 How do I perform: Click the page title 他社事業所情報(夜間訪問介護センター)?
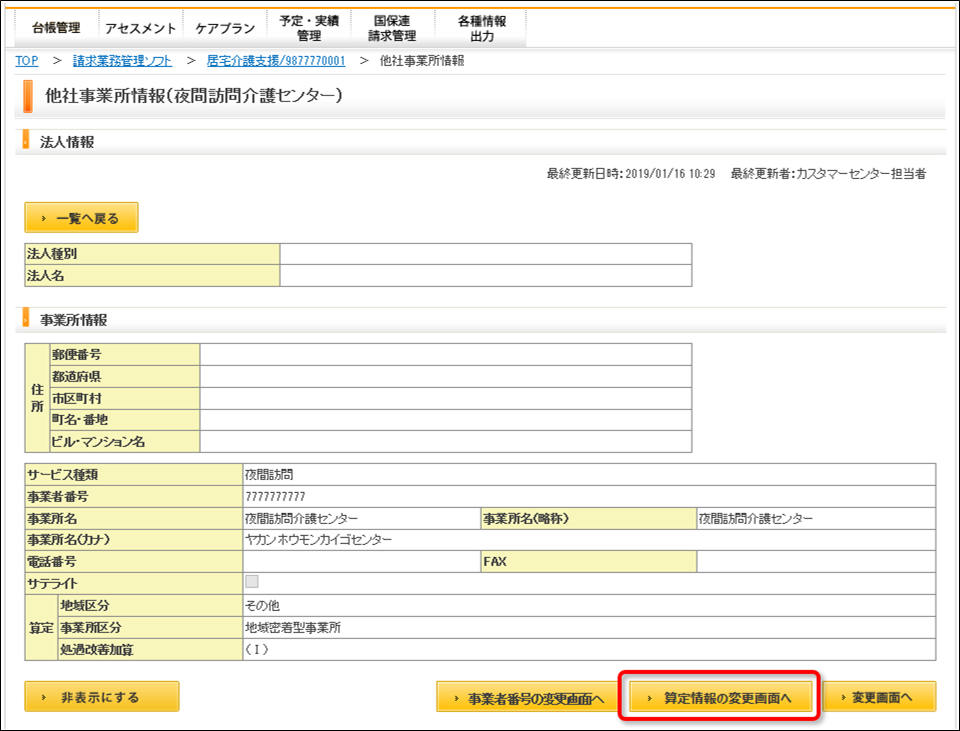[x=193, y=96]
